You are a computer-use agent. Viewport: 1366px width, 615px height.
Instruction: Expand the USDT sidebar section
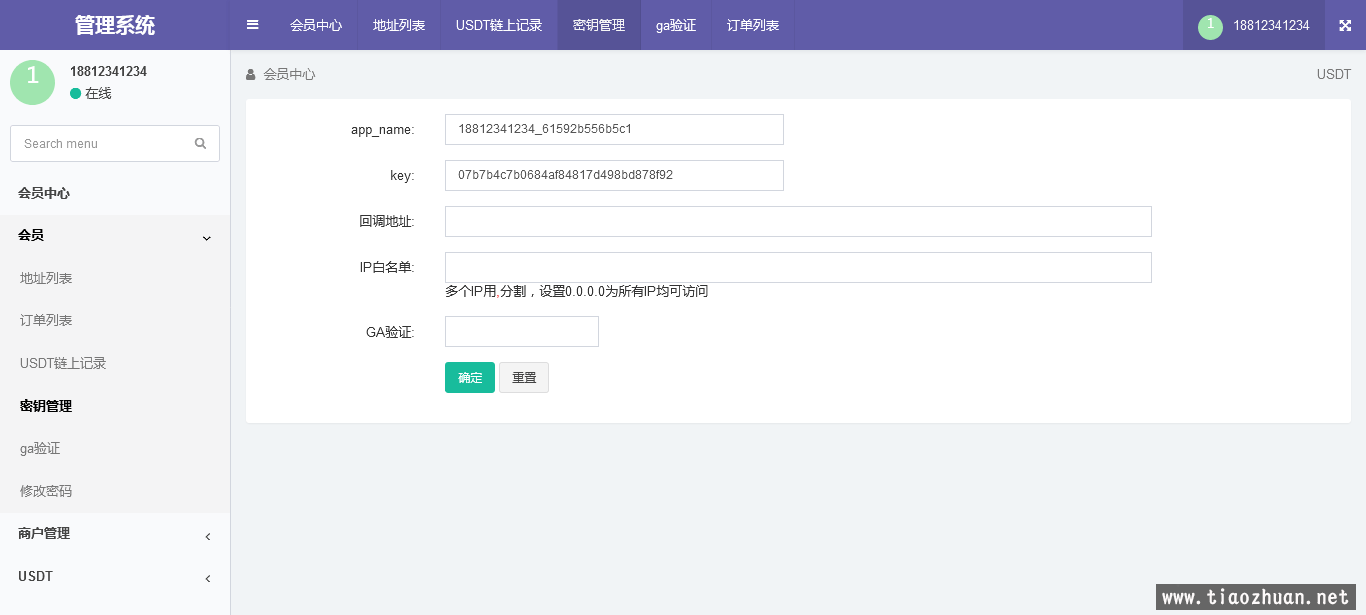(115, 577)
